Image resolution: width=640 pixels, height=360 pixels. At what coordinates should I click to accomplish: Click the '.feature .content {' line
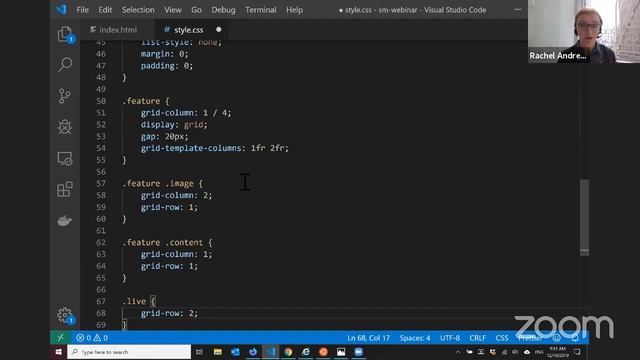(x=167, y=242)
